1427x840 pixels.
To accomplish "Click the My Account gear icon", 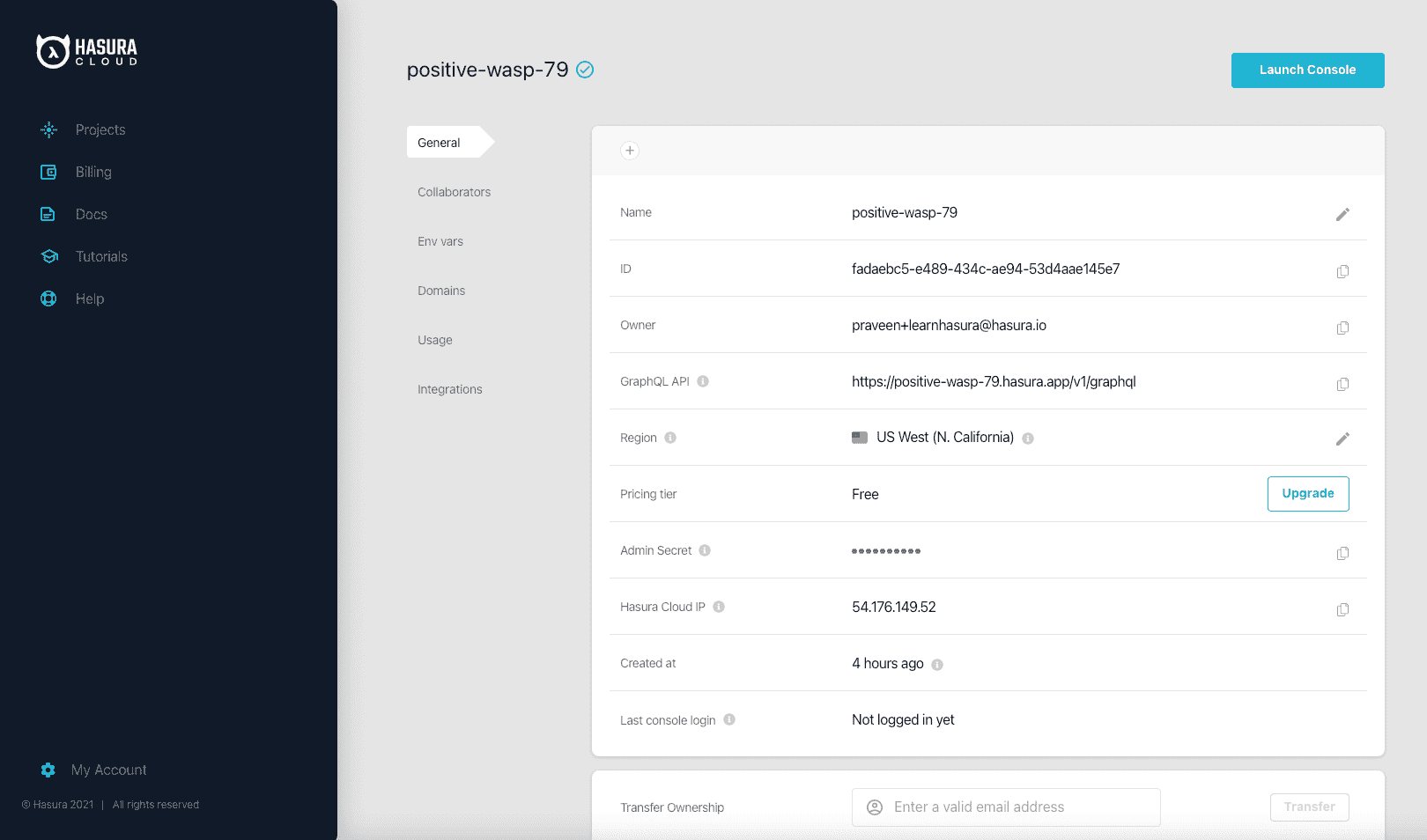I will click(x=48, y=770).
